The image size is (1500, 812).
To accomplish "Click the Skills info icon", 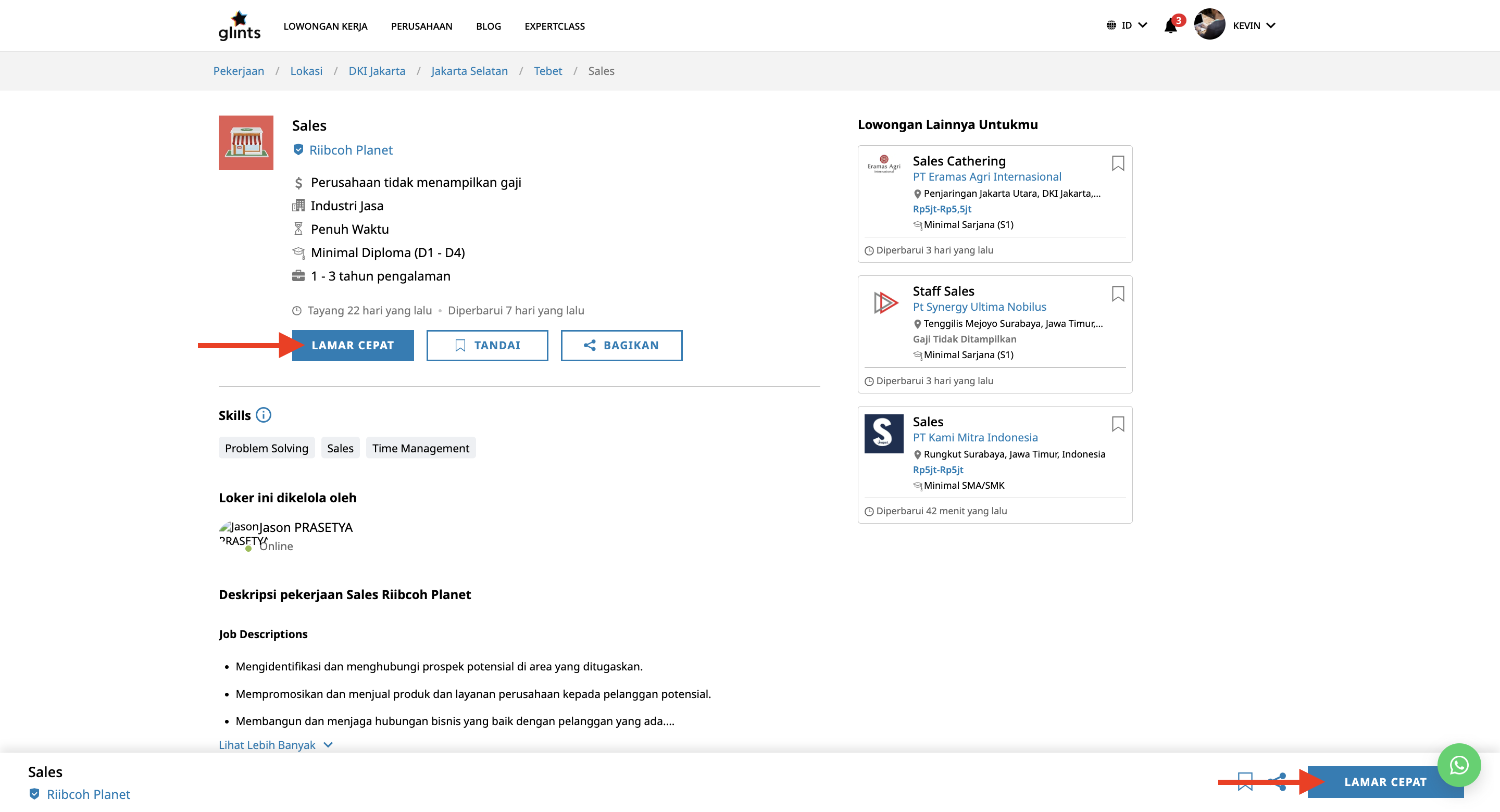I will coord(263,415).
